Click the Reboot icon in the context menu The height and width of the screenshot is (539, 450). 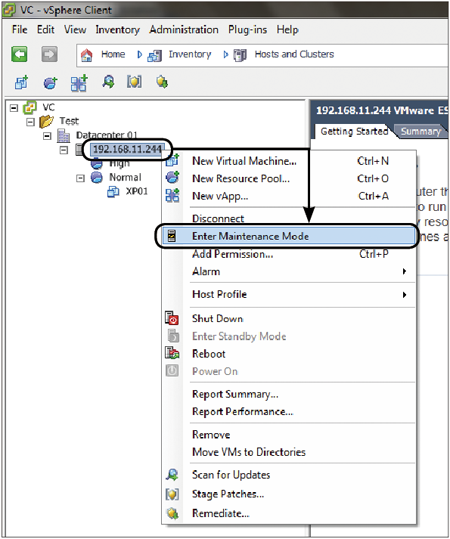pos(172,353)
